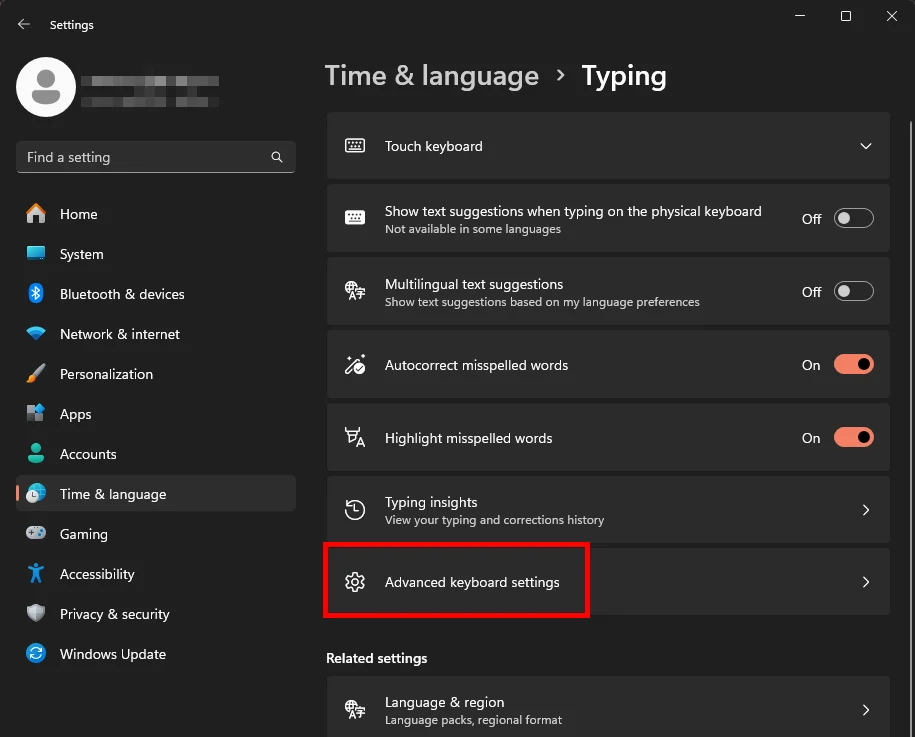Click the Home house icon

point(36,214)
